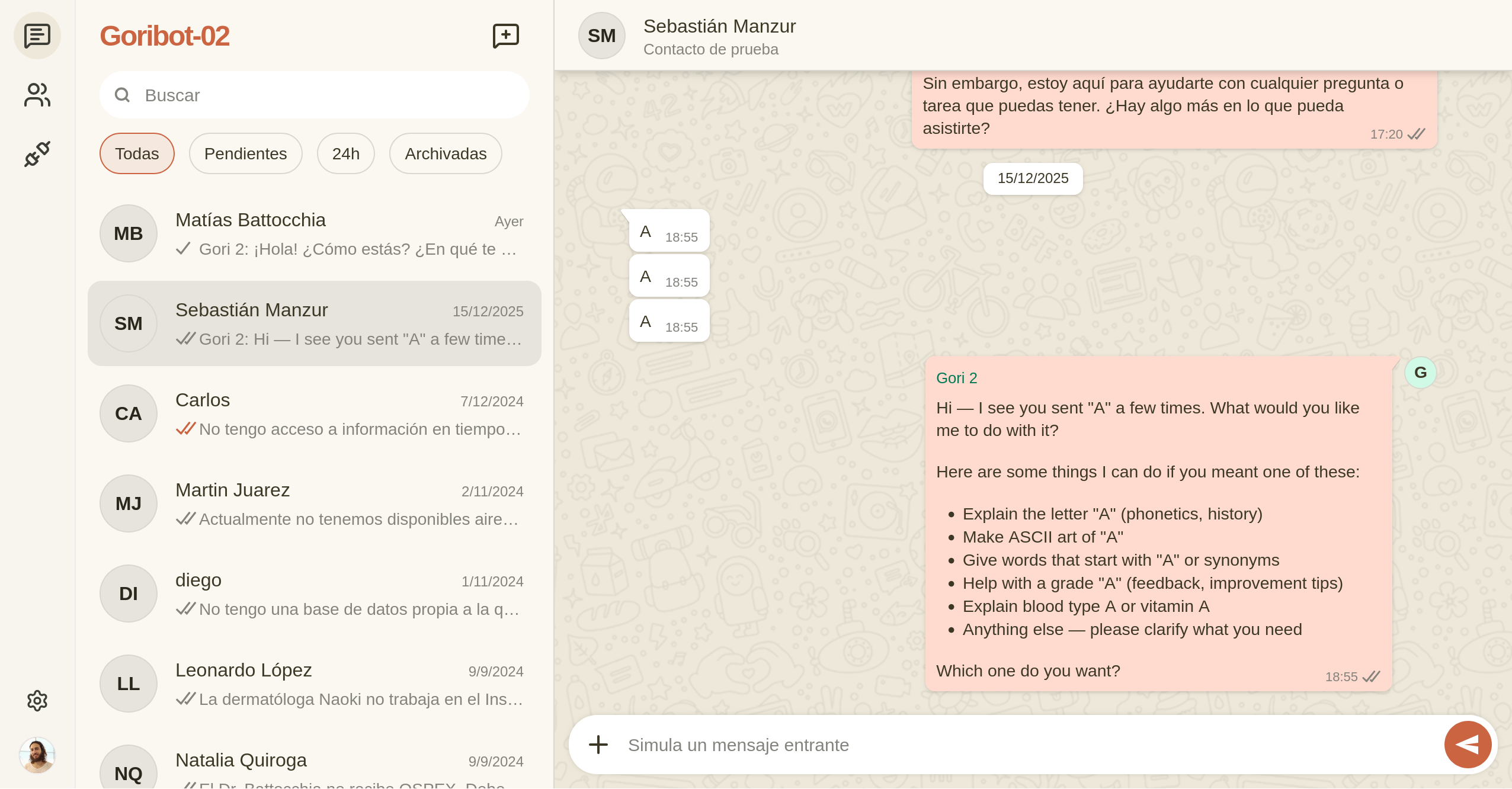
Task: Click Matías Battocchia's MB avatar
Action: click(128, 233)
